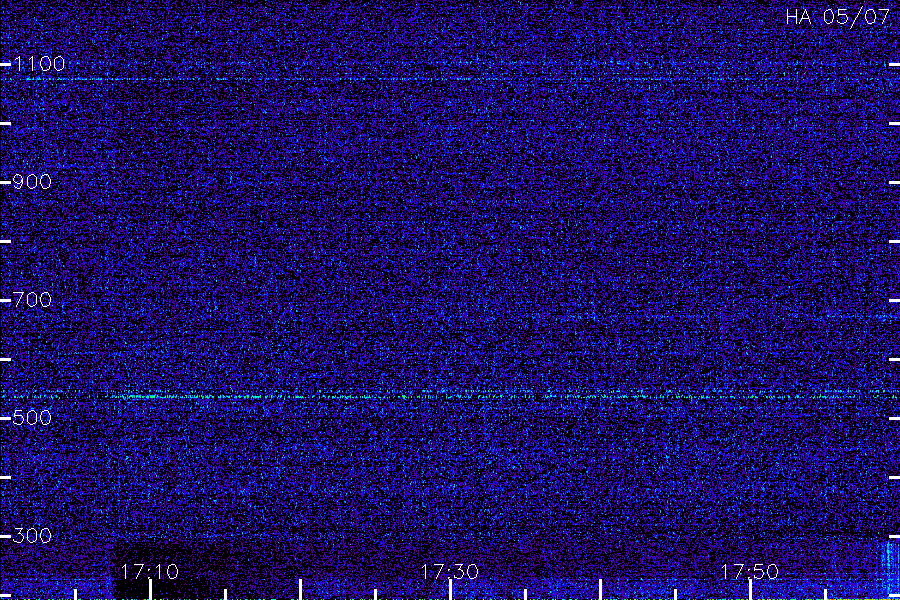Click the 700 frequency axis label

(32, 300)
